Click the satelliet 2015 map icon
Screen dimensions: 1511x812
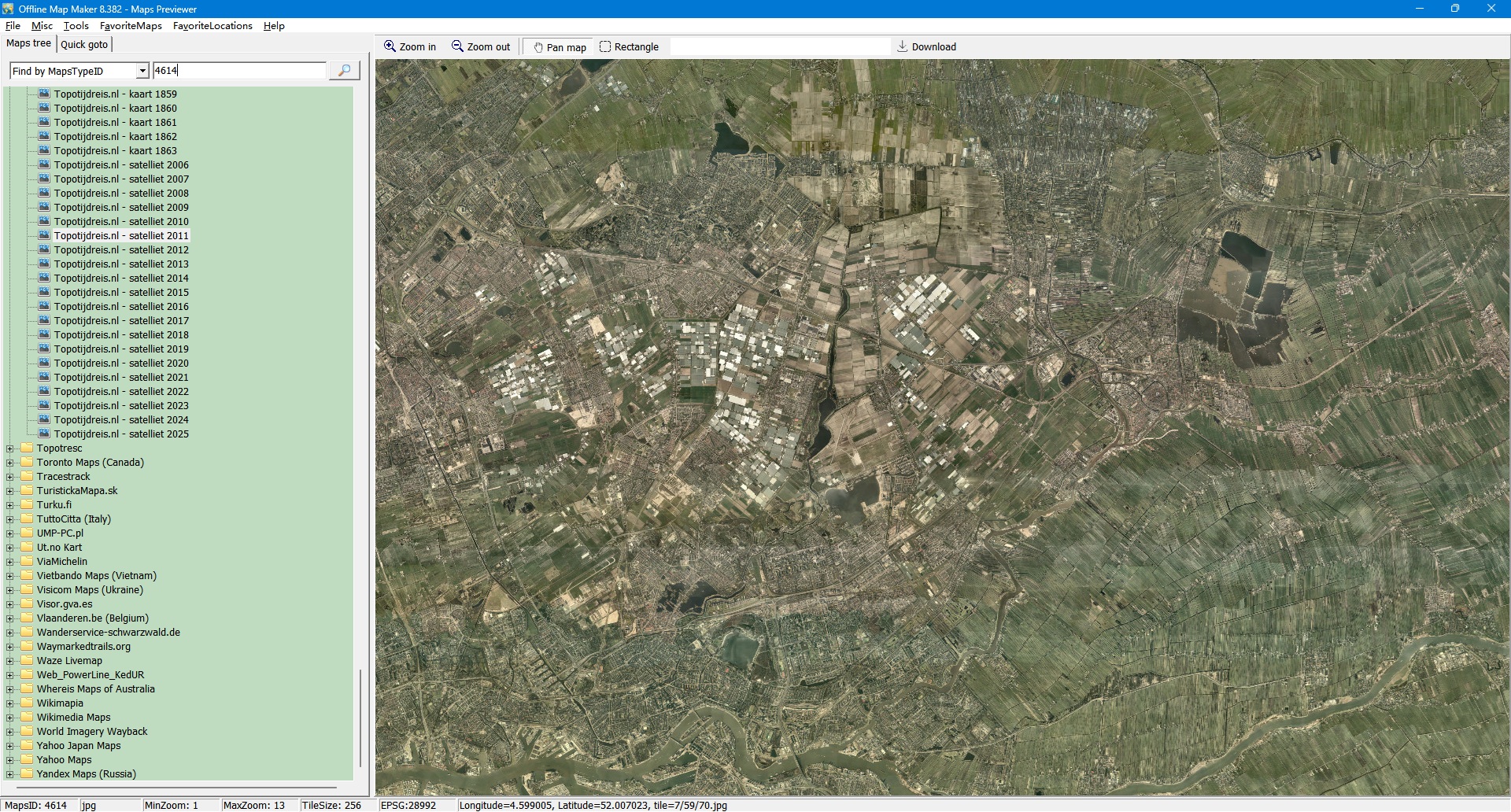coord(45,292)
